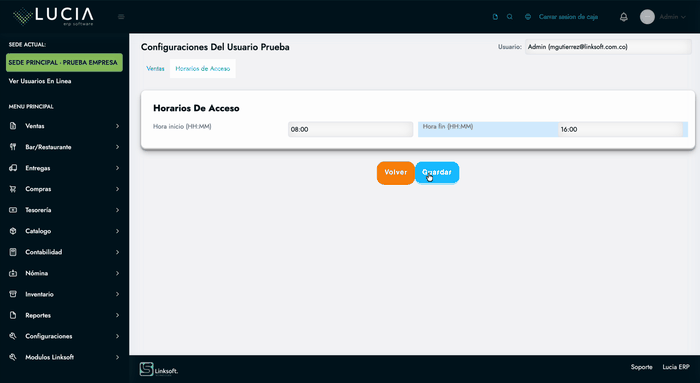Select the Horarios de Acceso tab
Viewport: 700px width, 383px height.
tap(203, 68)
